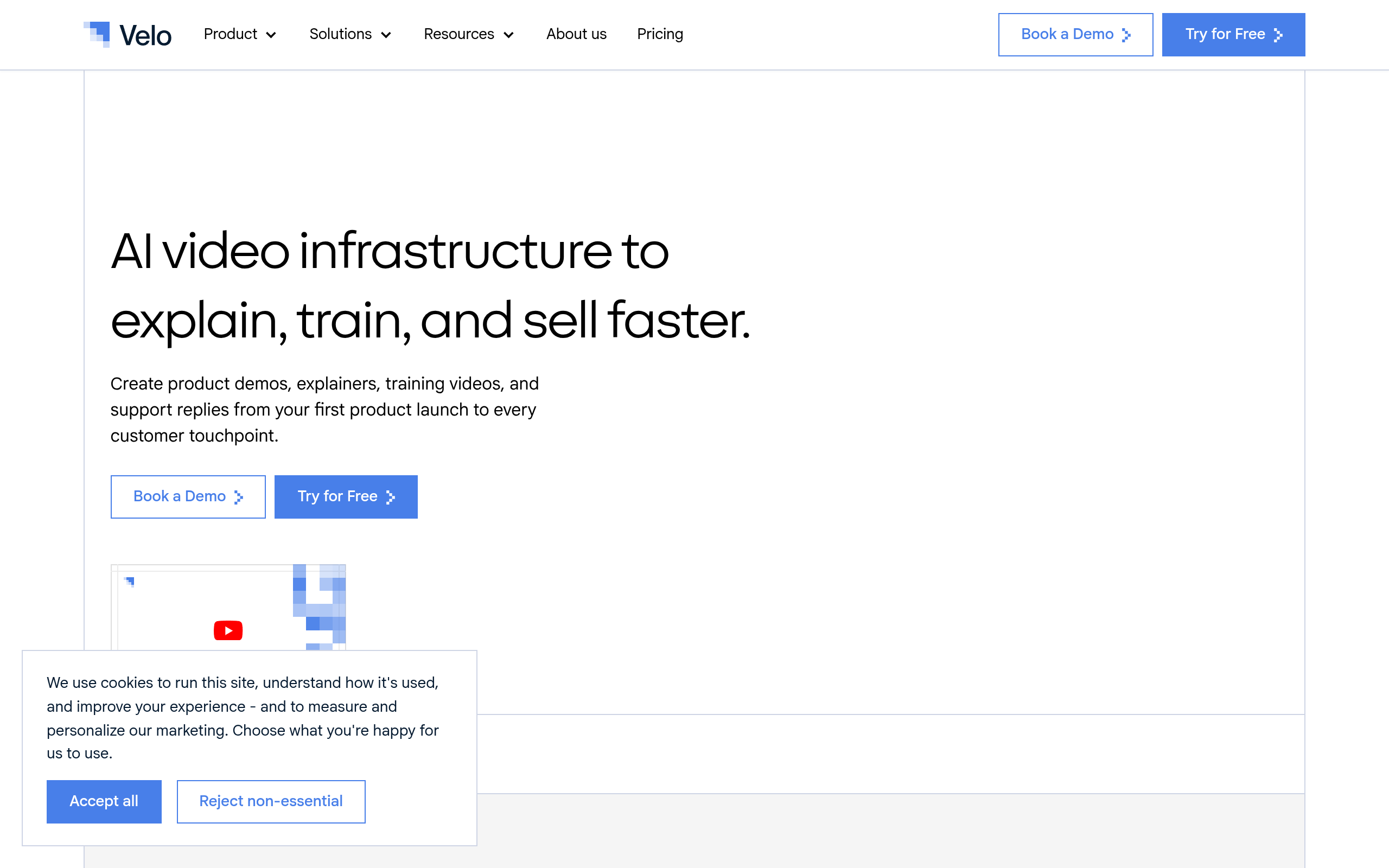Click the Velo wordmark text

pos(145,36)
